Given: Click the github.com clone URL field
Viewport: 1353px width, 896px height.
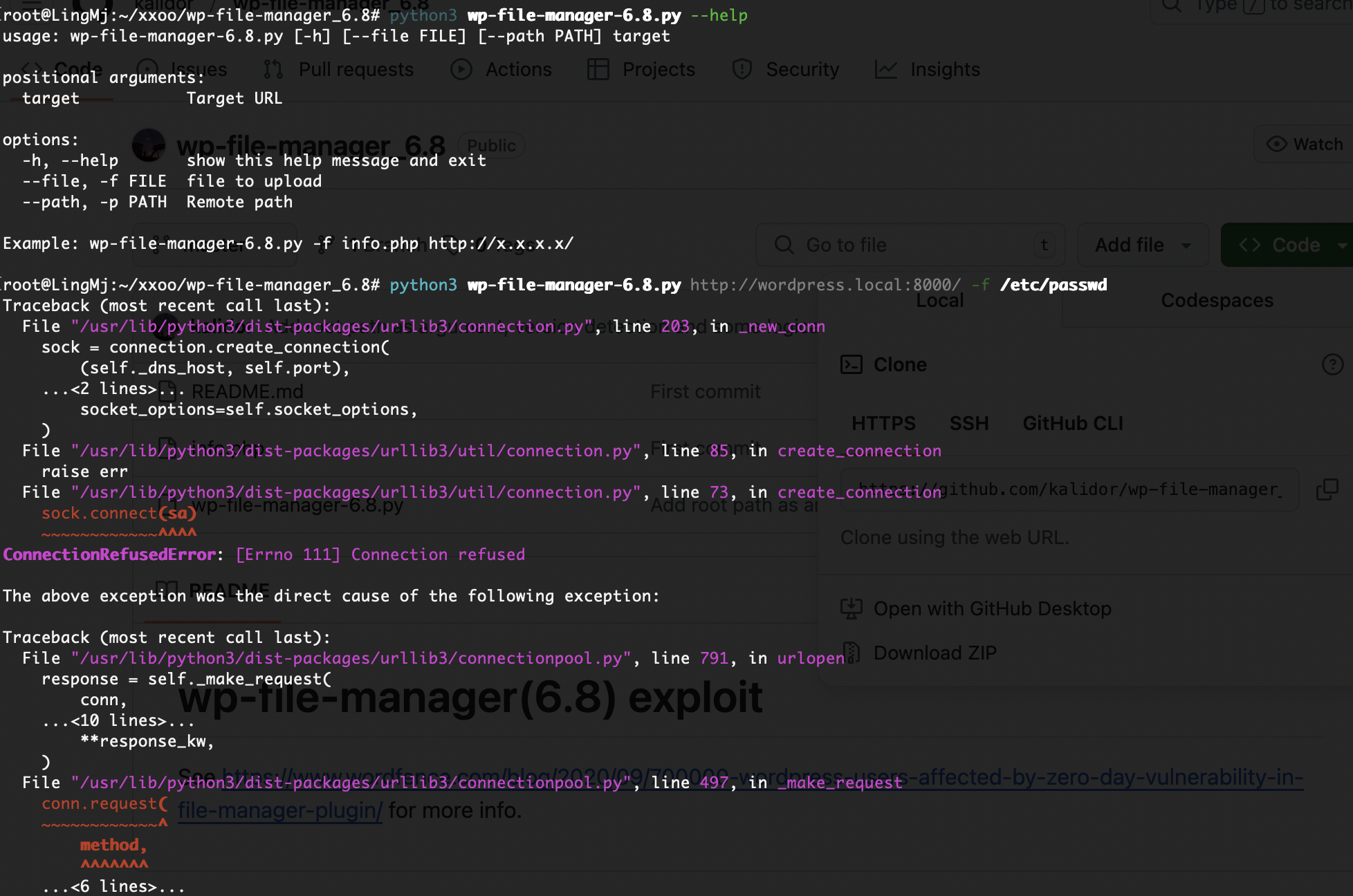Looking at the screenshot, I should coord(1069,489).
